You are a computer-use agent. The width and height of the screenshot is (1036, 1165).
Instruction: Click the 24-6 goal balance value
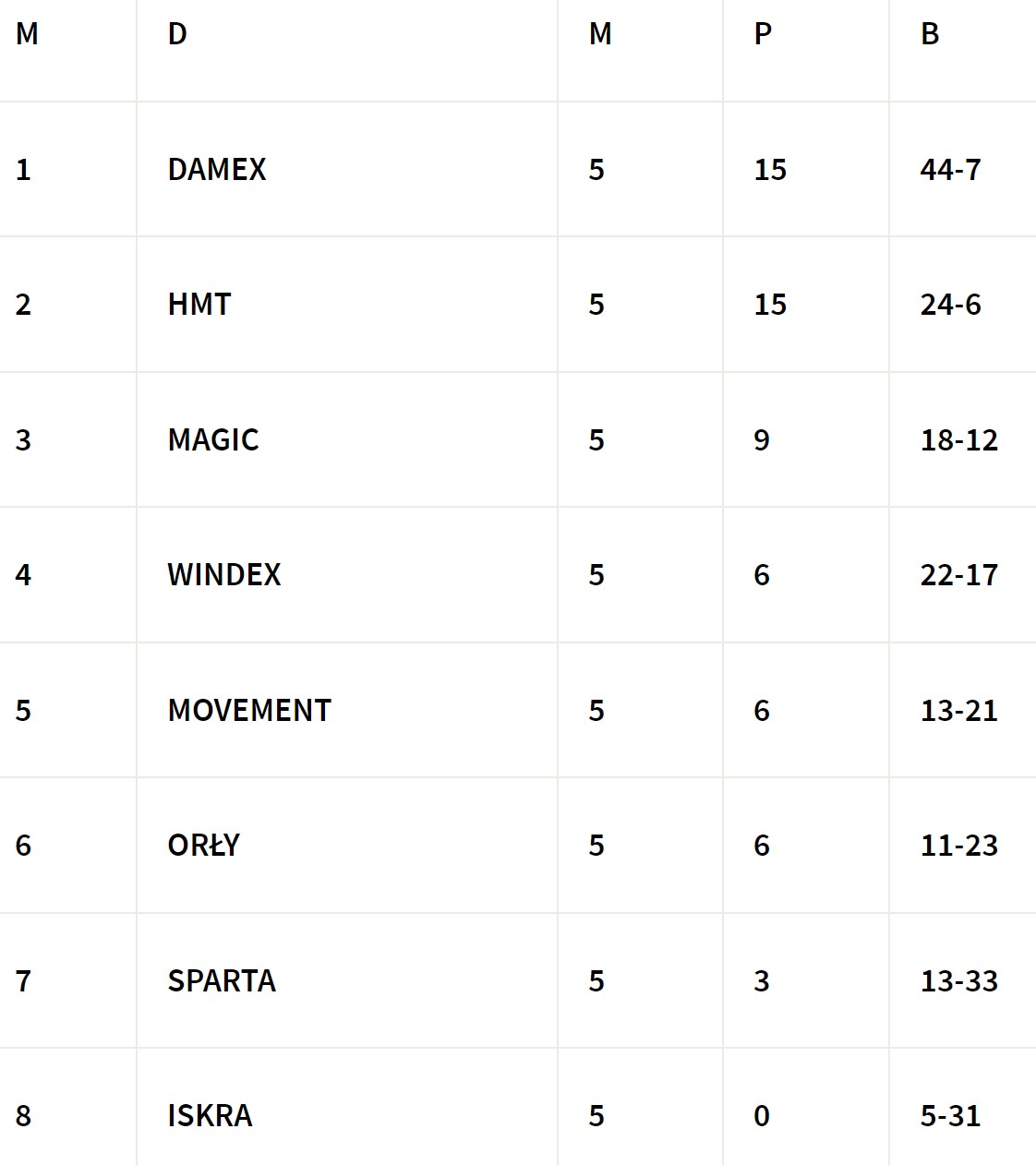[x=950, y=305]
